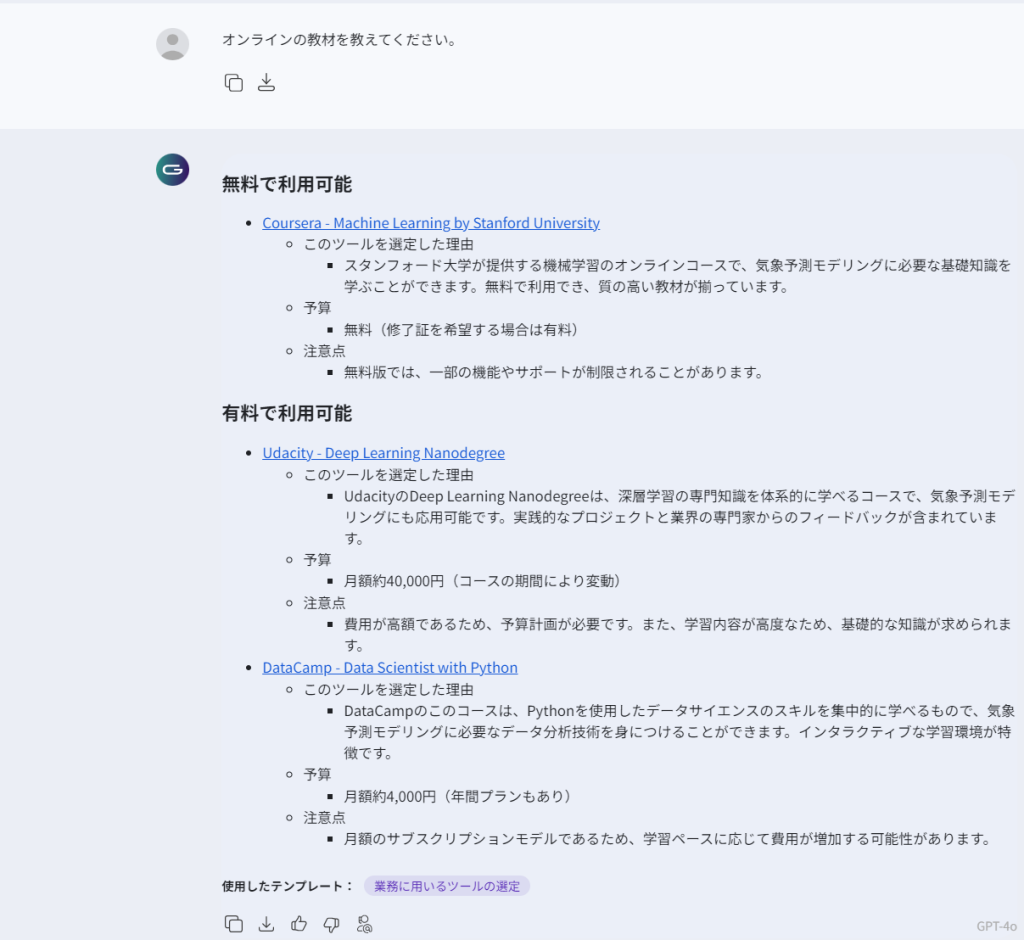Image resolution: width=1024 pixels, height=940 pixels.
Task: Copy the assistant's response
Action: pos(234,924)
